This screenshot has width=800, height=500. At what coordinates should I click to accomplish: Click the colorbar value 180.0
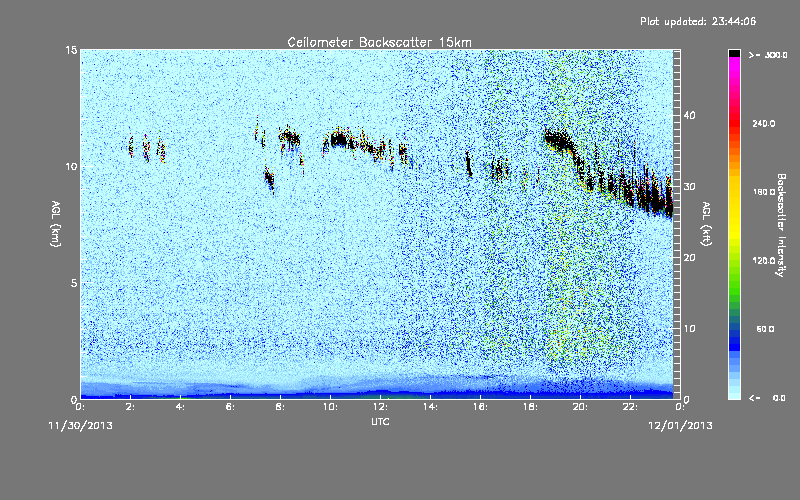click(x=763, y=192)
